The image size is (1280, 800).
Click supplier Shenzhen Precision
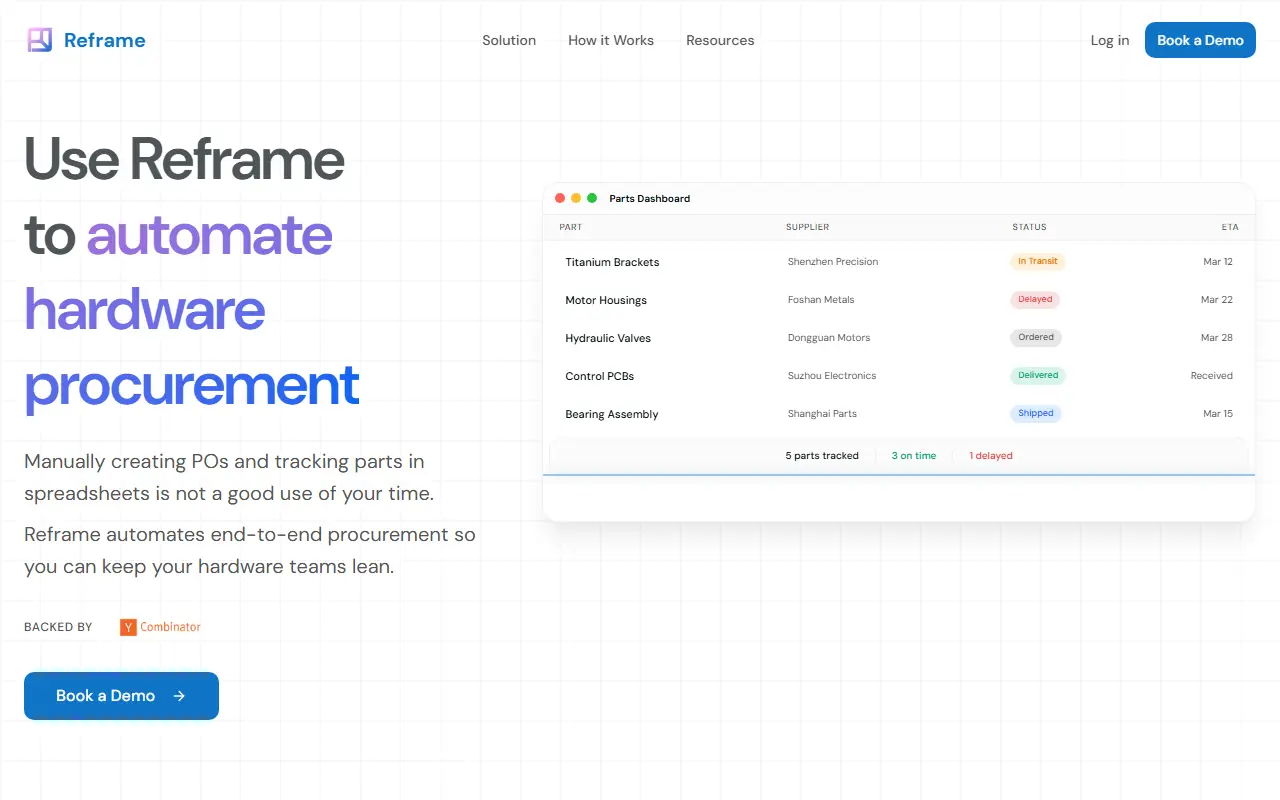pos(833,262)
